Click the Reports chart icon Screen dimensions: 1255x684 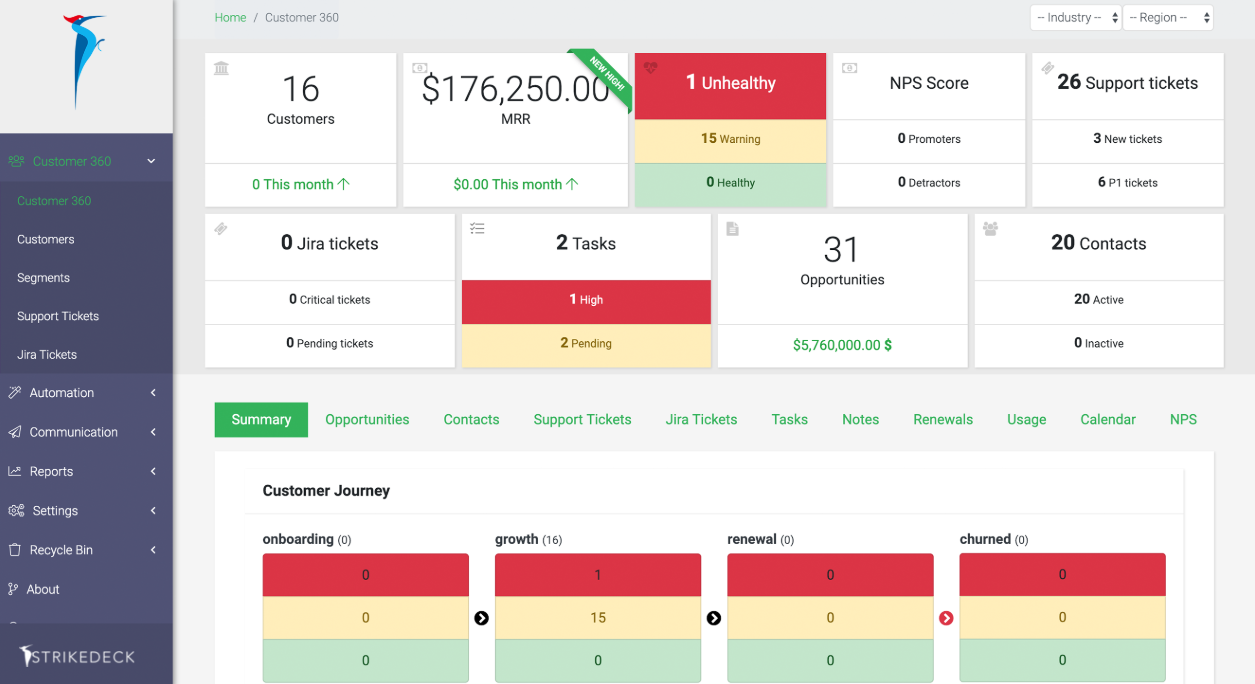point(15,471)
